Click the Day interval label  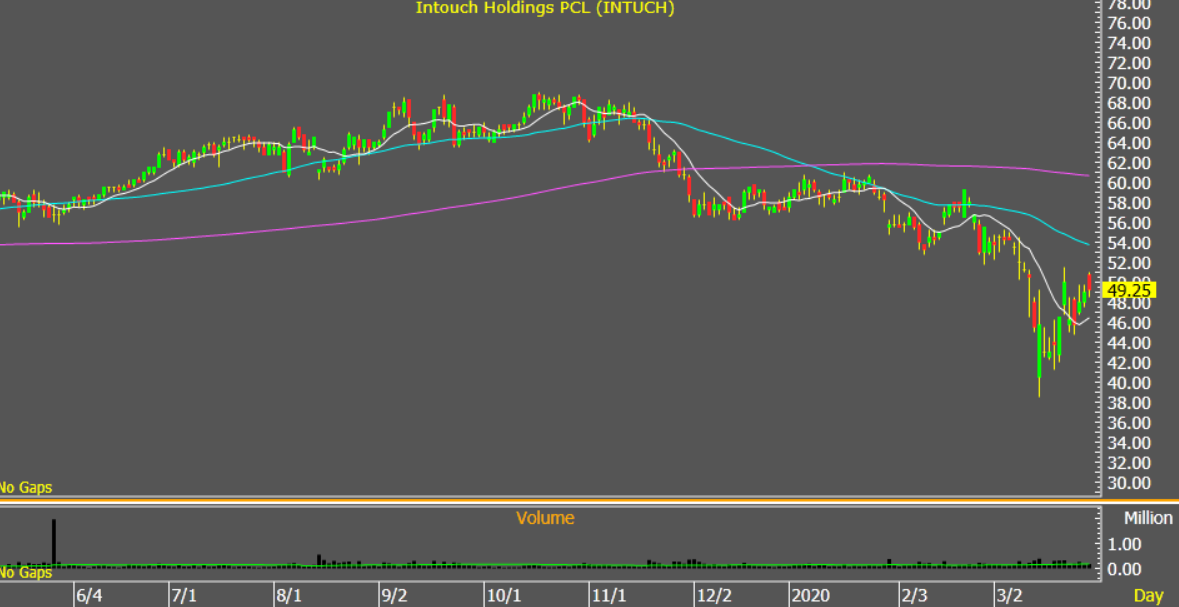coord(1149,596)
